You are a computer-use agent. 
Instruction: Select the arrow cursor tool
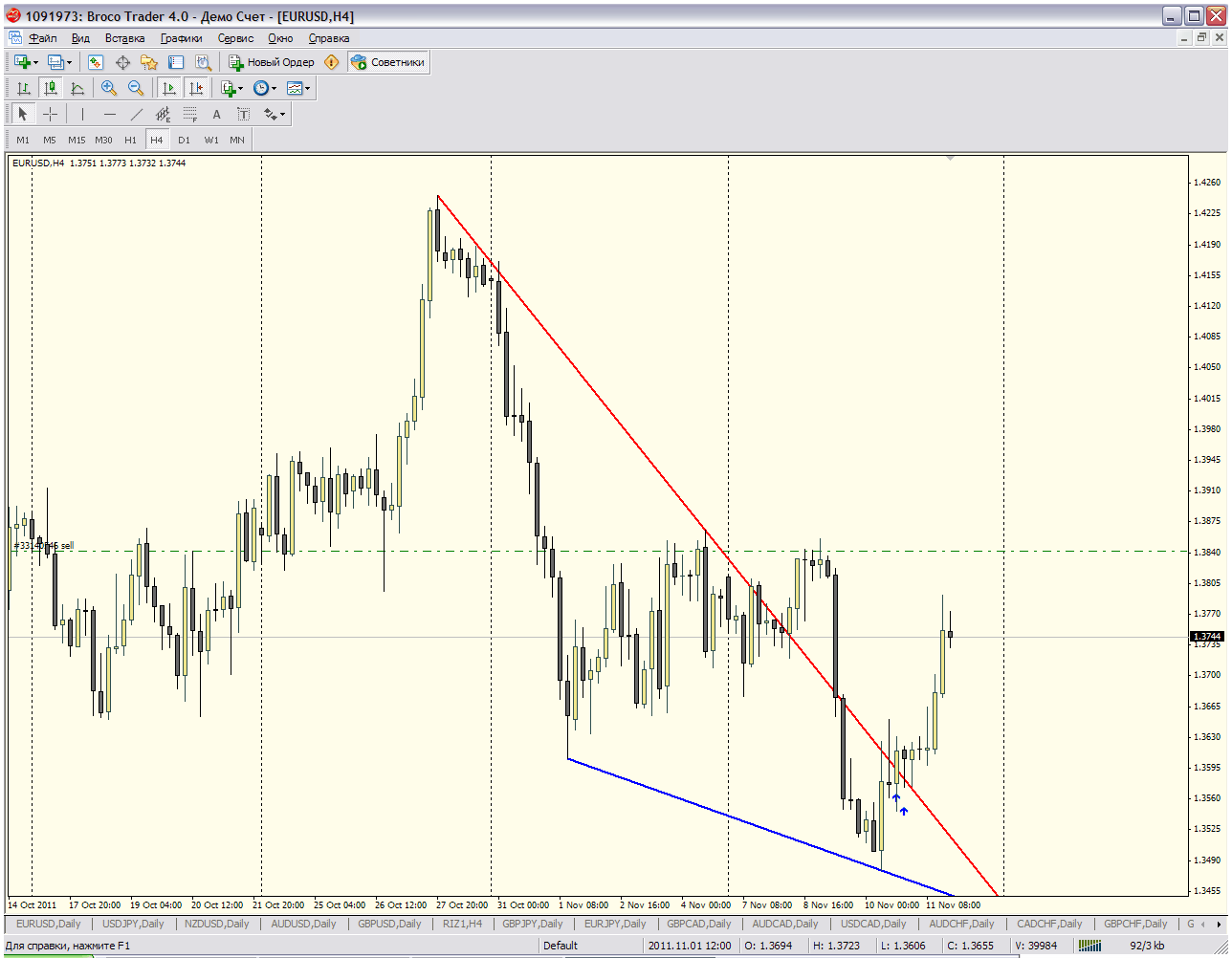tap(24, 114)
